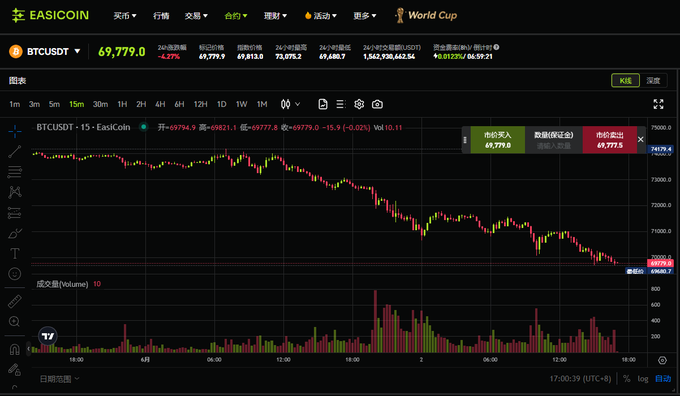Click 市价买入 market buy button
The width and height of the screenshot is (680, 396).
(498, 140)
